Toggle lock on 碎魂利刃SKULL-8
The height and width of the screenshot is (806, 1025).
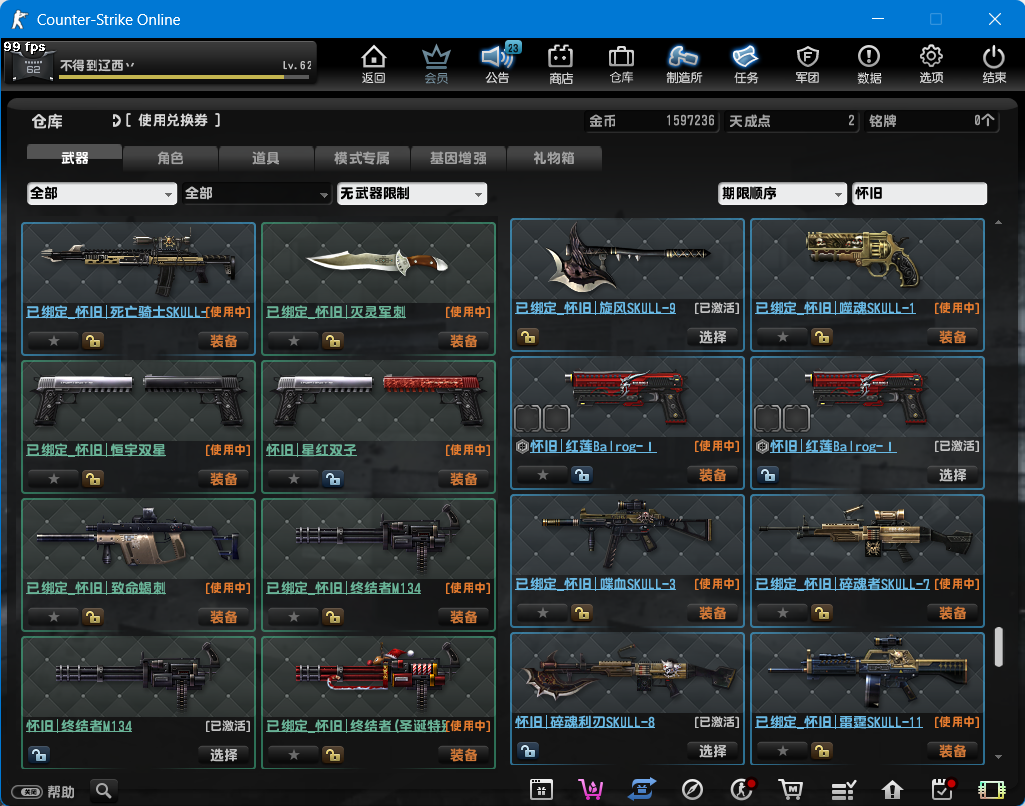(528, 750)
